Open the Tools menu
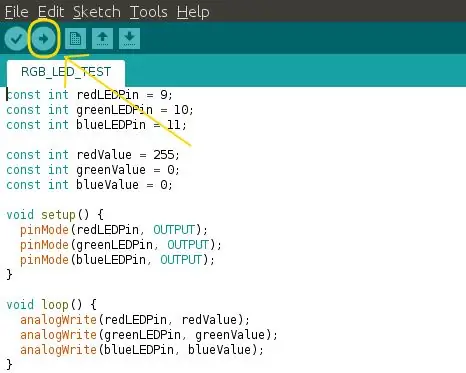 click(x=149, y=12)
